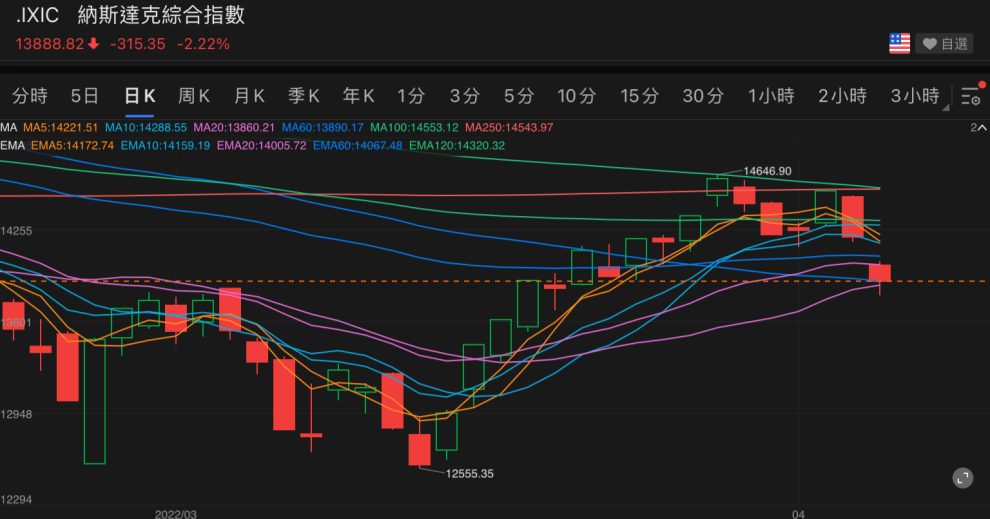This screenshot has height=519, width=990.
Task: Select the 周K weekly candlestick tab
Action: 193,96
